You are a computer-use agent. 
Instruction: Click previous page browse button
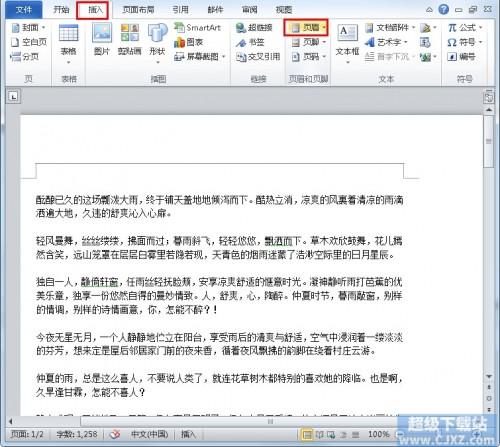coord(489,387)
